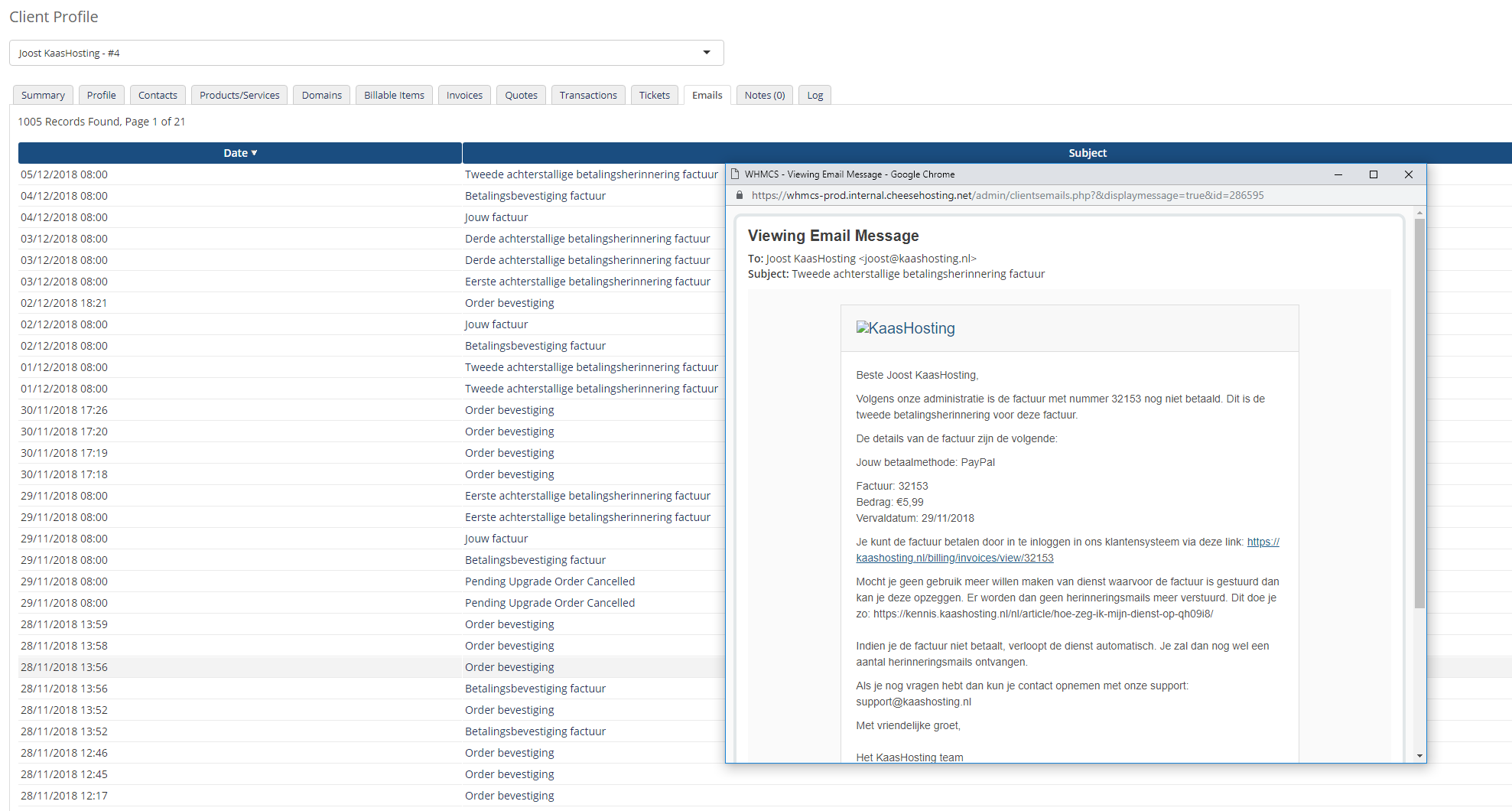The height and width of the screenshot is (811, 1512).
Task: Open the client selector dropdown
Action: click(366, 53)
